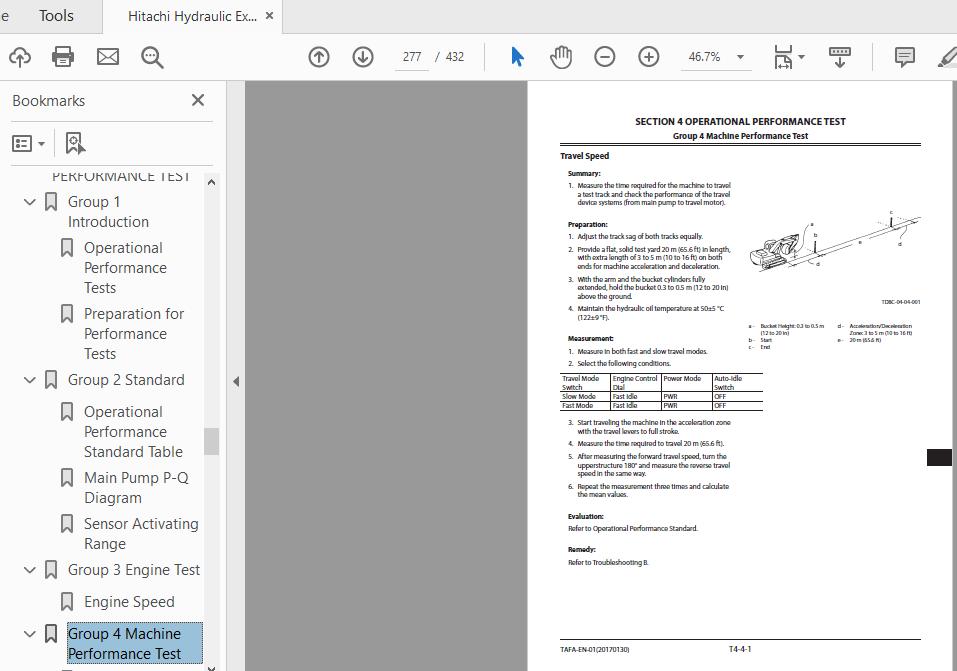Print the document with the printer icon
Viewport: 957px width, 671px height.
(x=63, y=57)
